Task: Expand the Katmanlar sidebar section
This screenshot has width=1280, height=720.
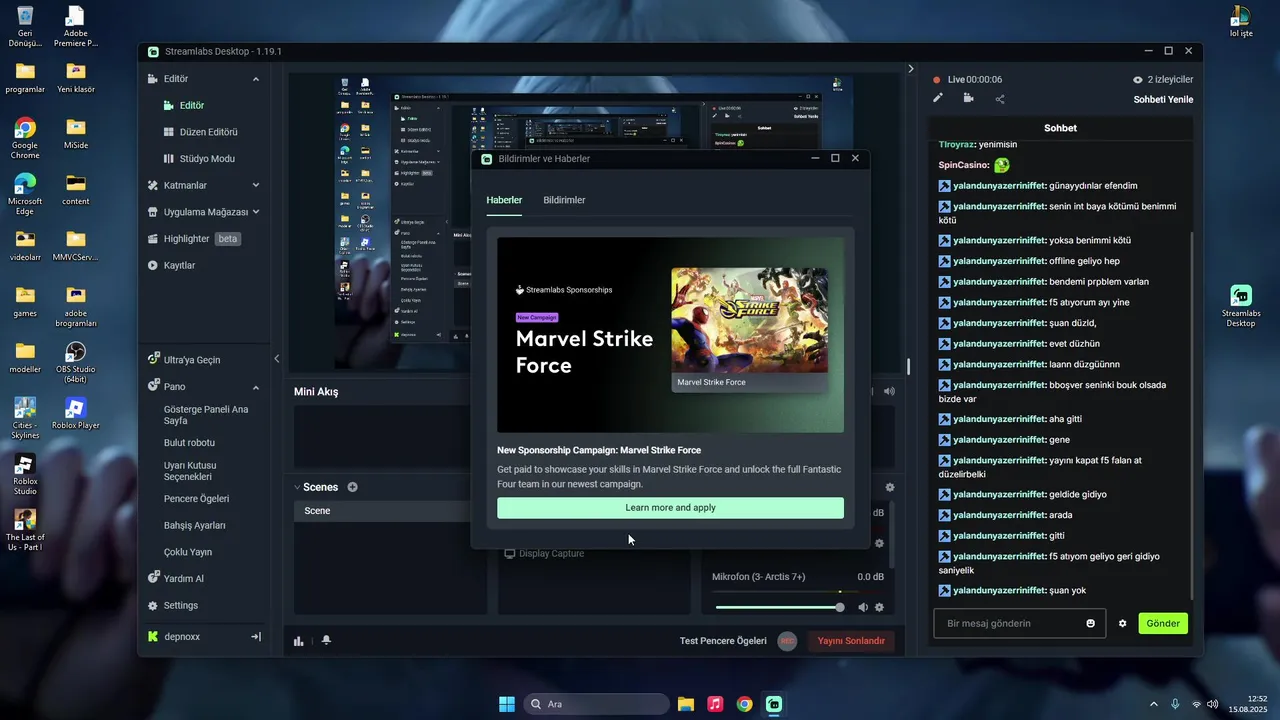Action: (256, 185)
